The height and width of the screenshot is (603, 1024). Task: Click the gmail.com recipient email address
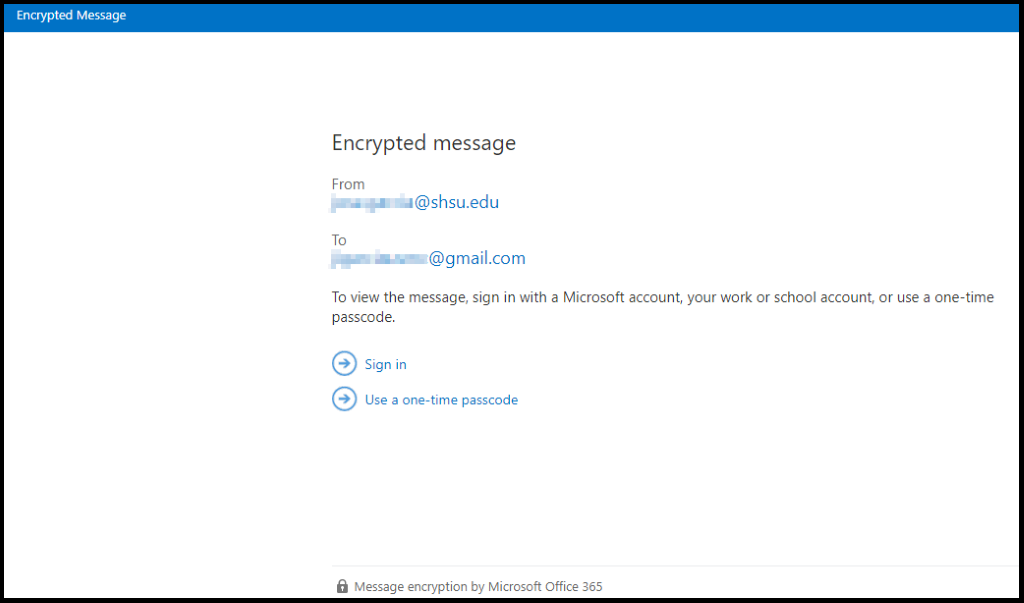point(428,258)
